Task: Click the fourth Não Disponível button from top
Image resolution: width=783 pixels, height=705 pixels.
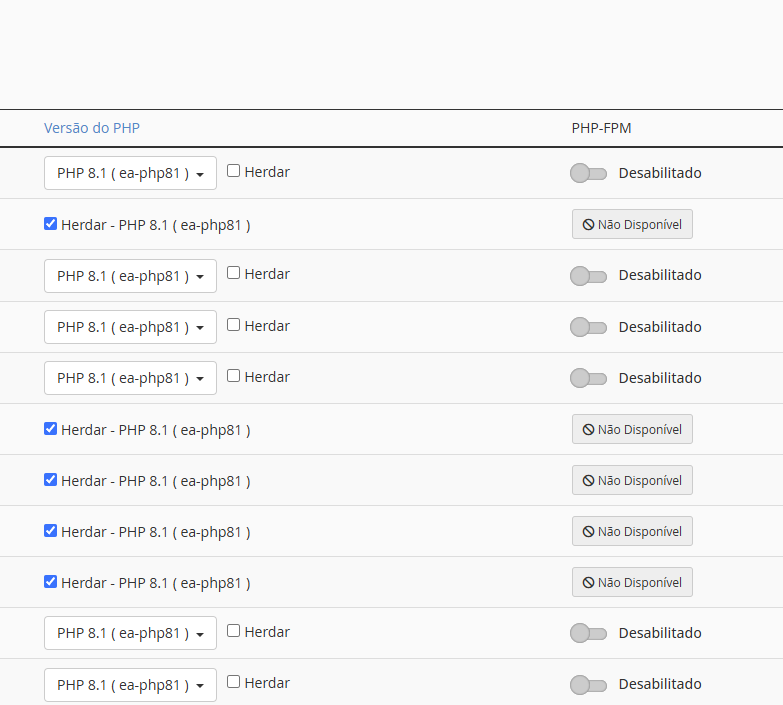Action: tap(632, 531)
